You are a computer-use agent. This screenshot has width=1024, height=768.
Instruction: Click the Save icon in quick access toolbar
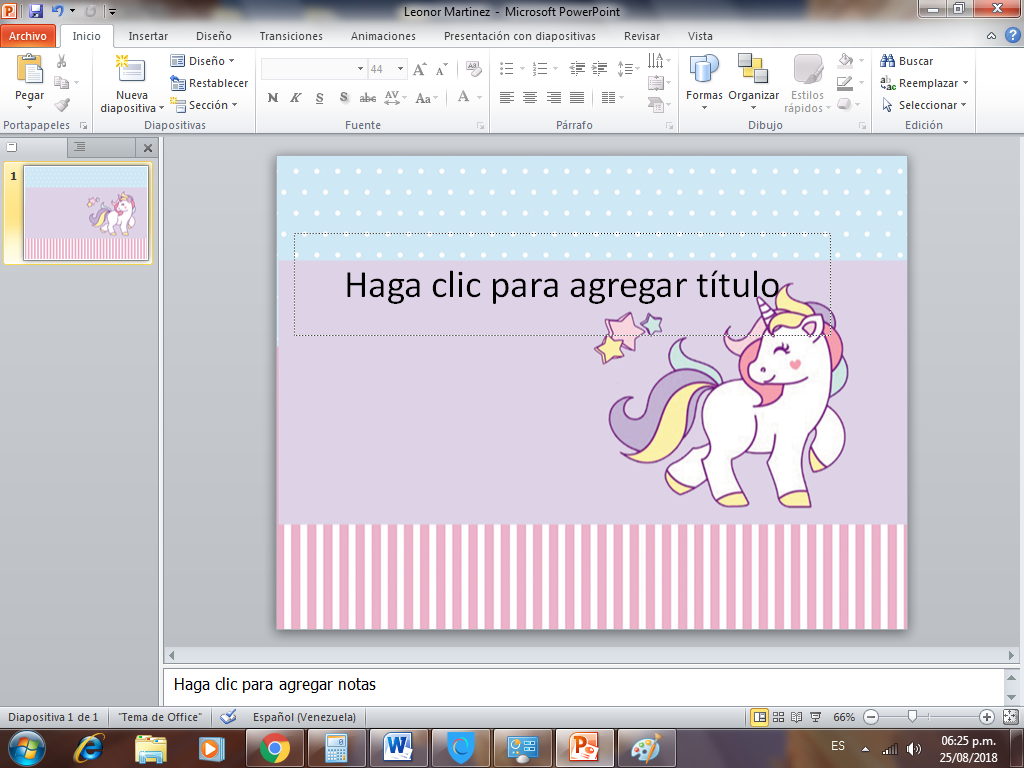[x=35, y=11]
